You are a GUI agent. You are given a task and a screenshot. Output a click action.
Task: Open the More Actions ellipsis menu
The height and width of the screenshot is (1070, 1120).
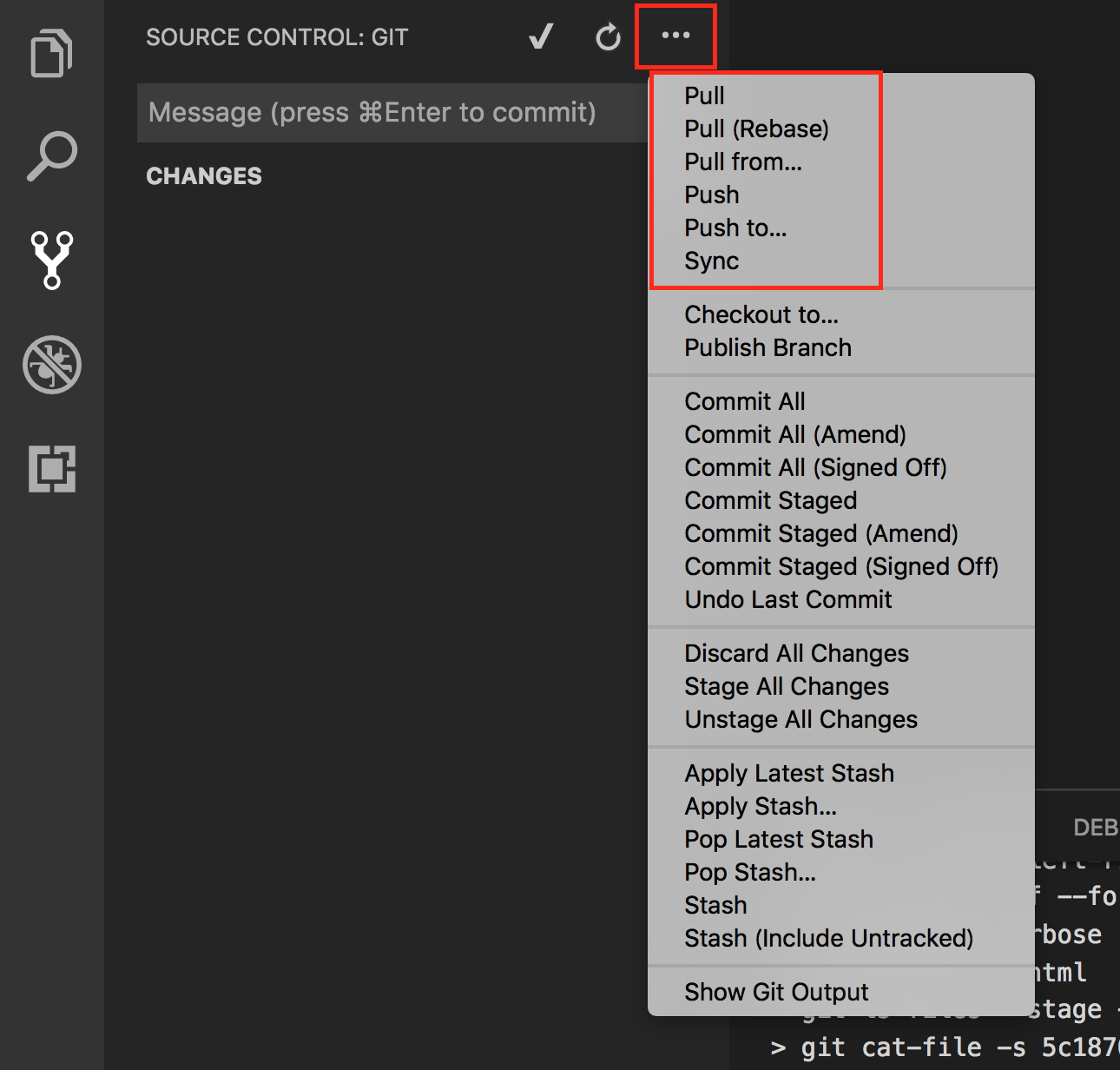point(675,36)
